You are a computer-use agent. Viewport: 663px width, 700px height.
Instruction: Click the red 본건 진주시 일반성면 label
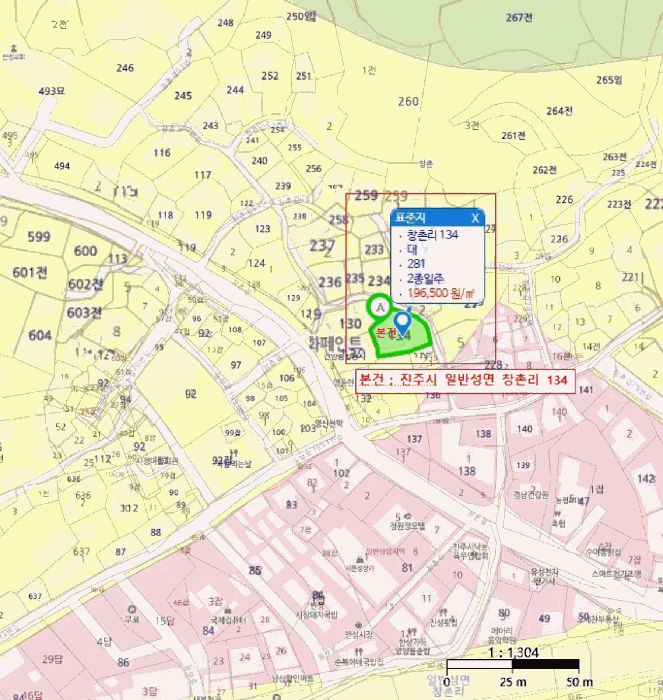point(465,381)
